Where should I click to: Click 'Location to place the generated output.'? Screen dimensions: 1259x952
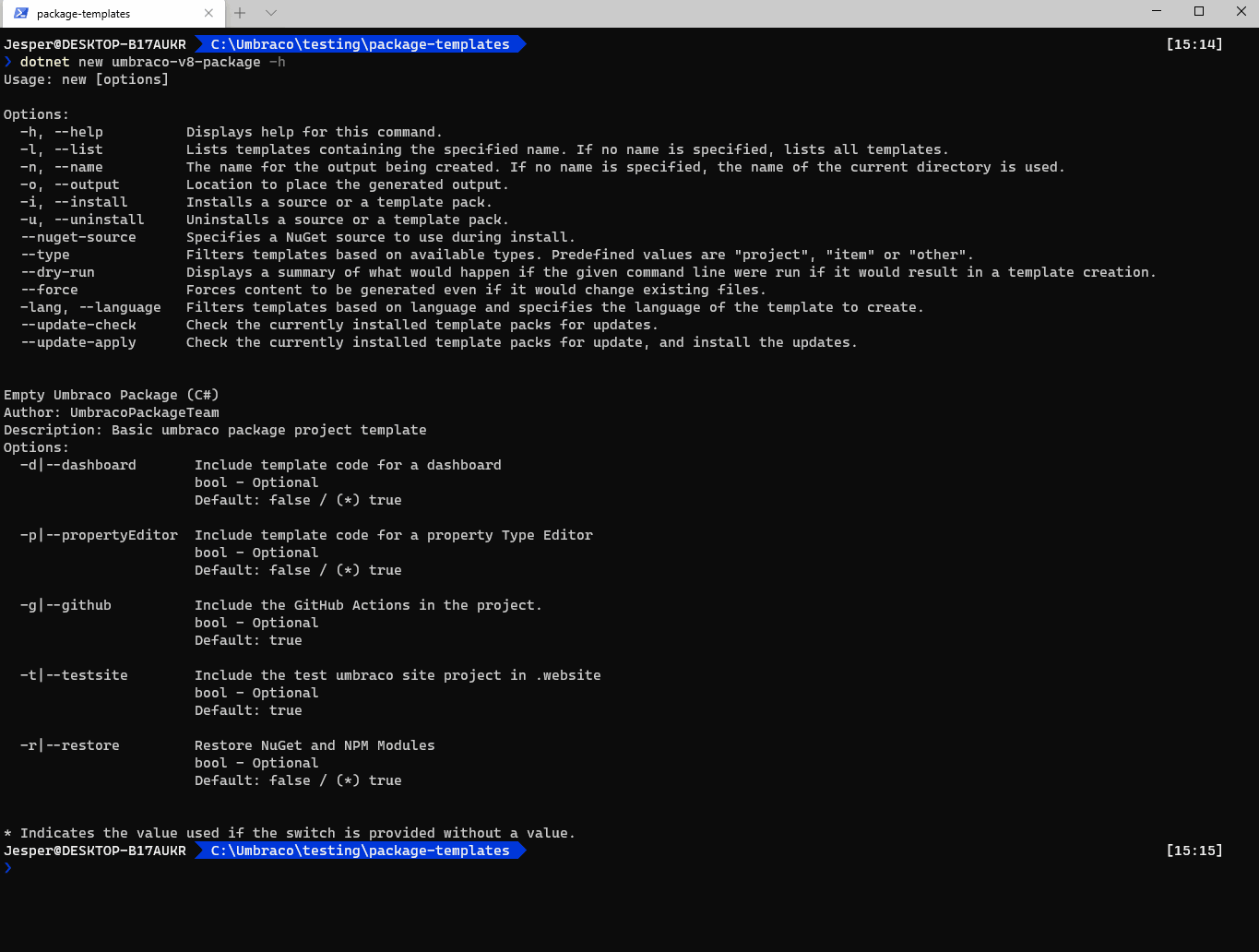point(348,184)
